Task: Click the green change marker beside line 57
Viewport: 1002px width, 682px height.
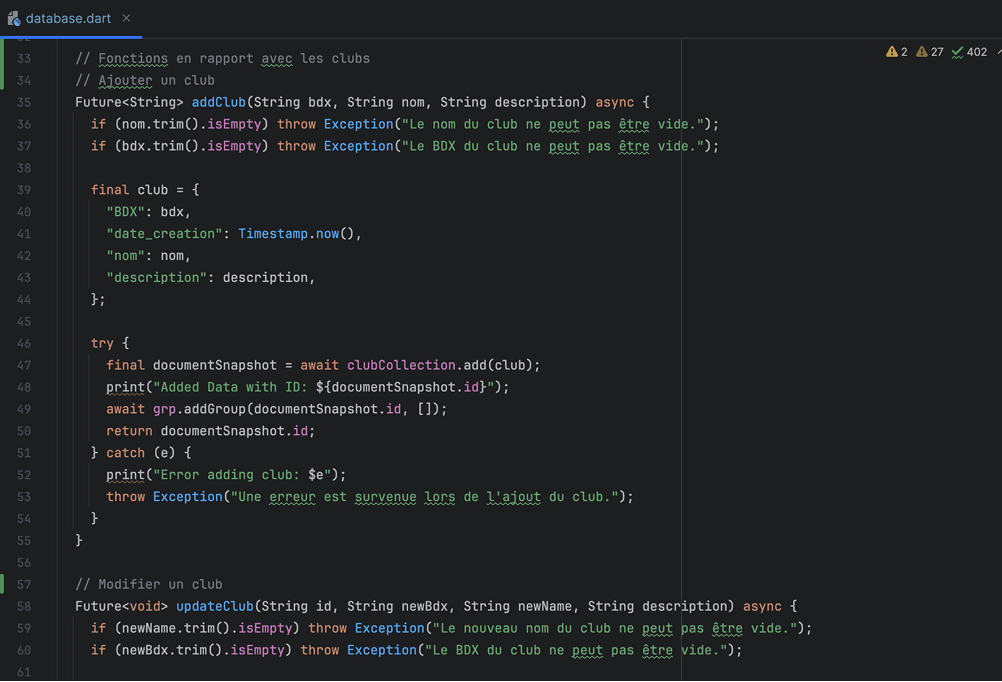Action: tap(2, 584)
